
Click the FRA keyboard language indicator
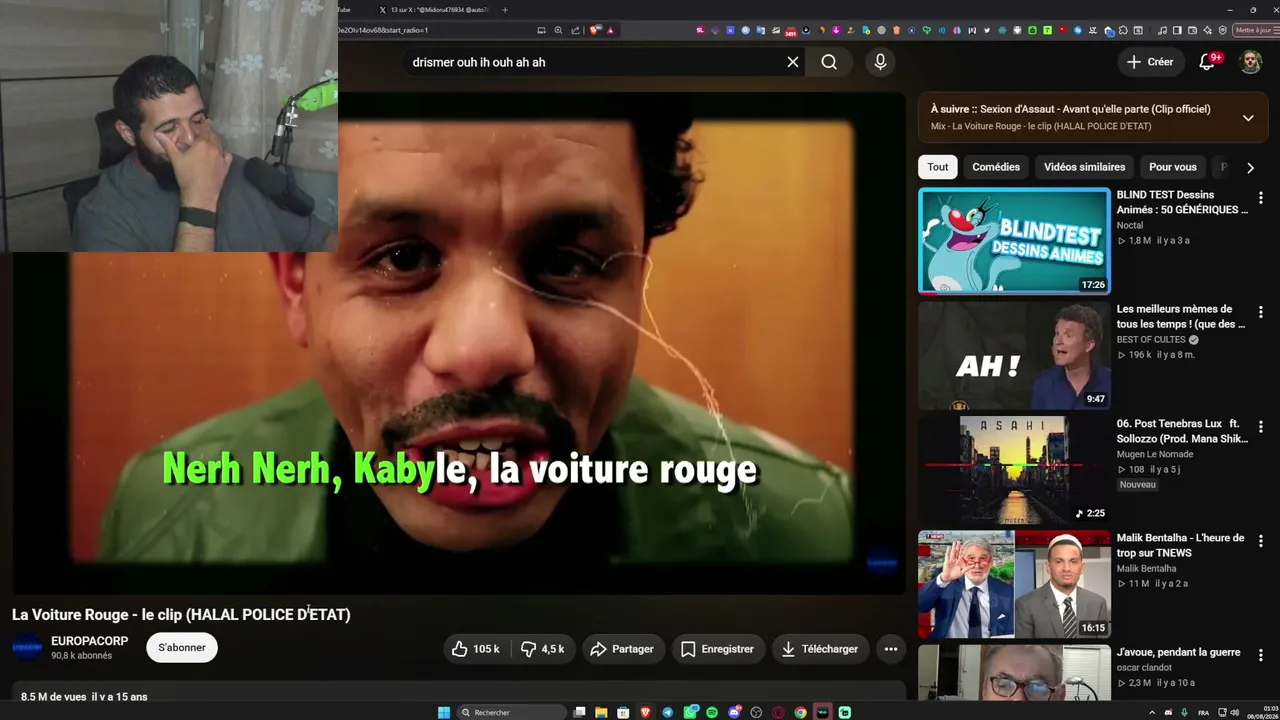point(1203,713)
